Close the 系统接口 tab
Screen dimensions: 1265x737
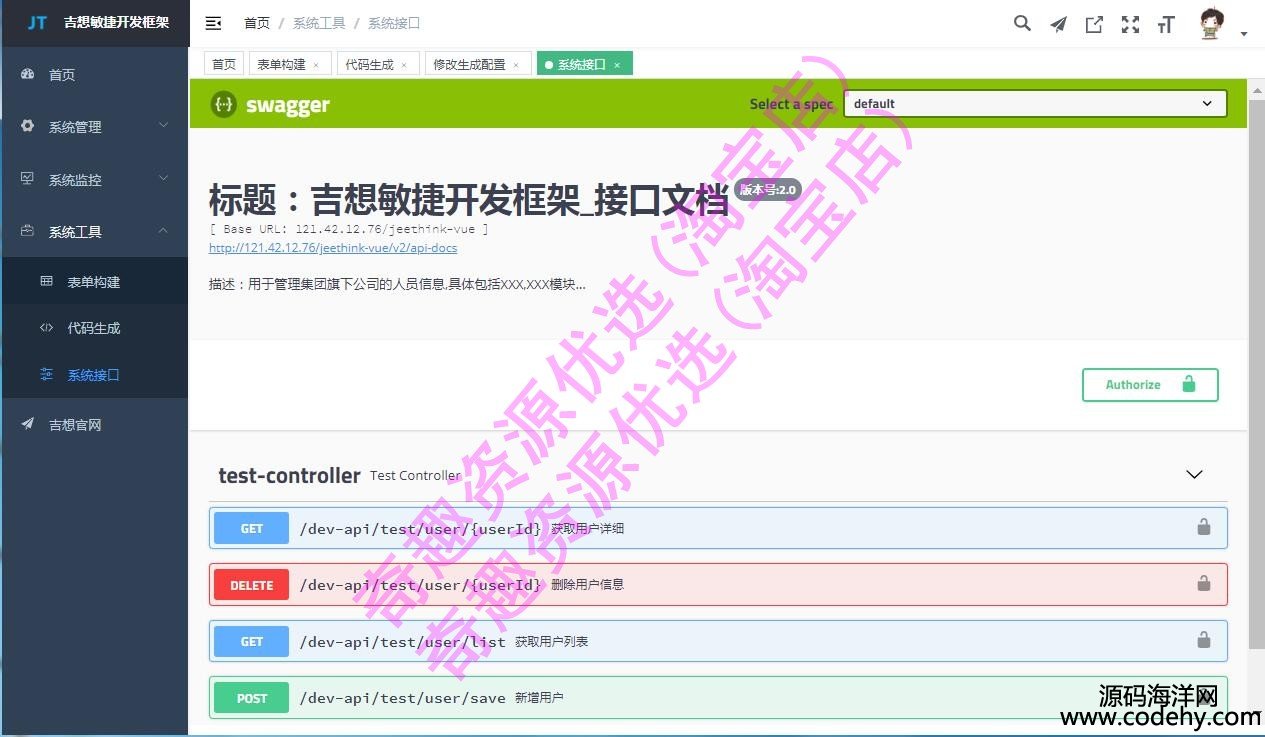[x=617, y=65]
